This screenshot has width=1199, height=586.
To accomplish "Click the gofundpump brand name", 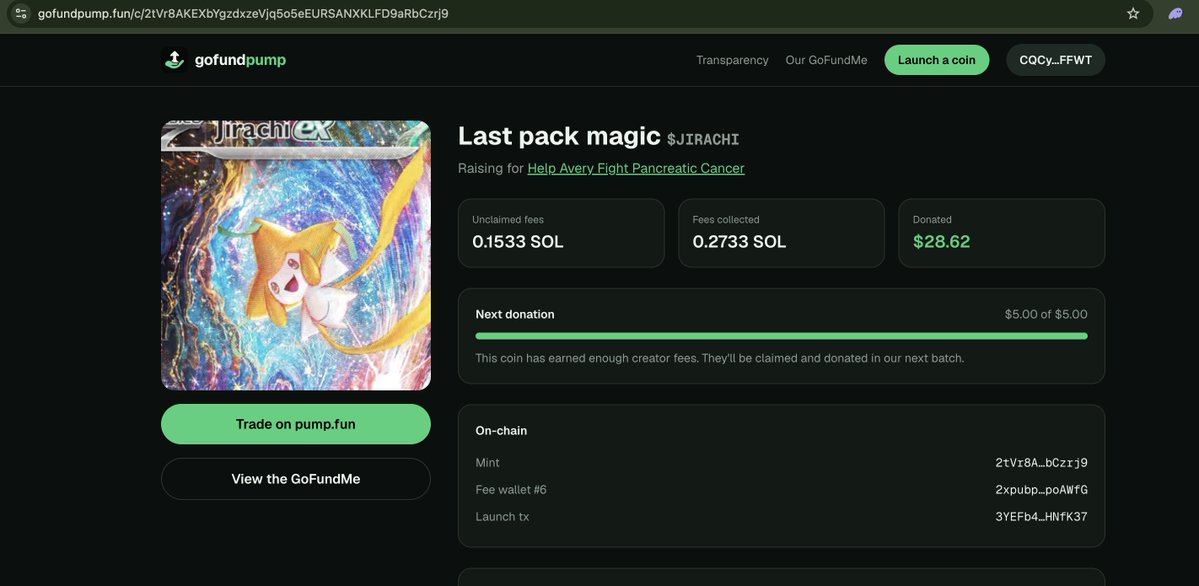I will [240, 60].
